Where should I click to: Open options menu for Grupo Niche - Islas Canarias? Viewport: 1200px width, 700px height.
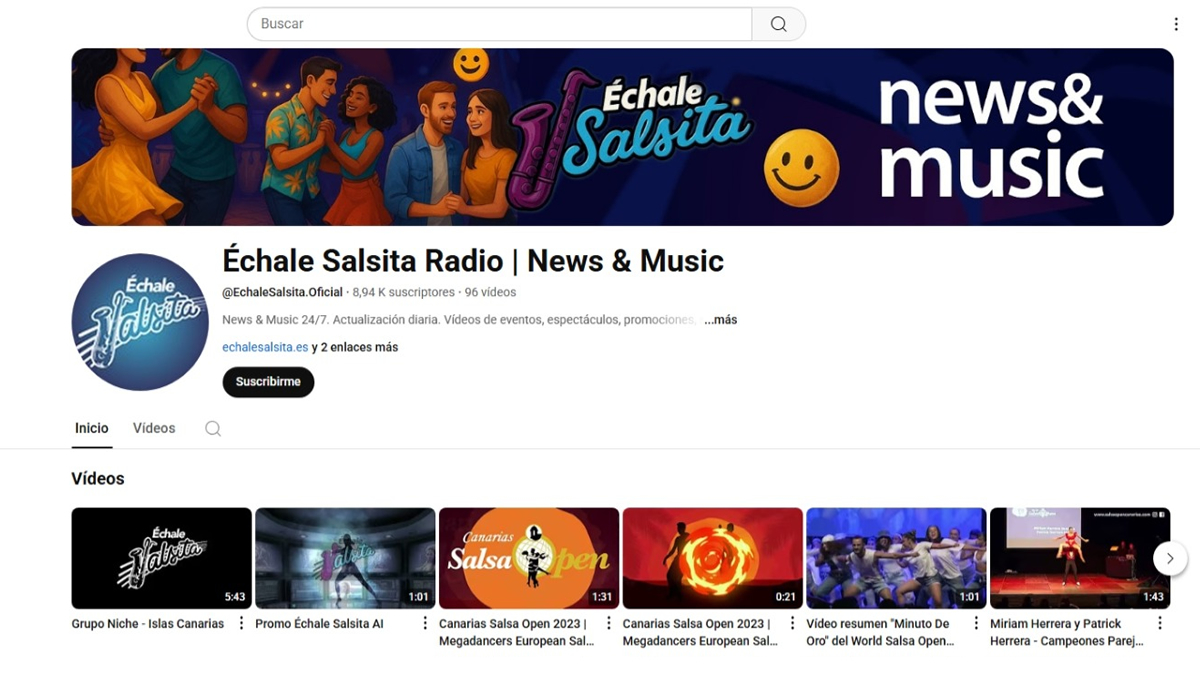click(x=241, y=623)
